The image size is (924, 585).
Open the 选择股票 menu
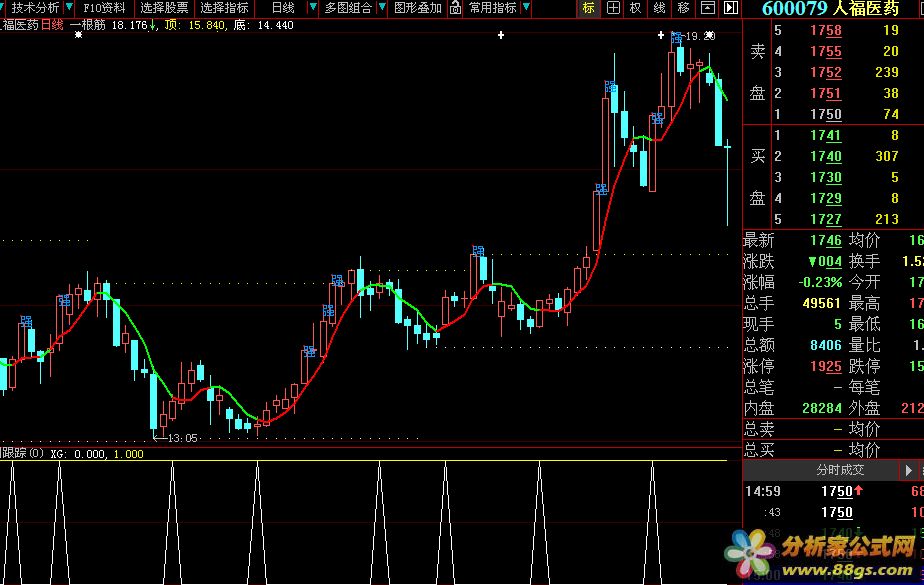point(164,8)
